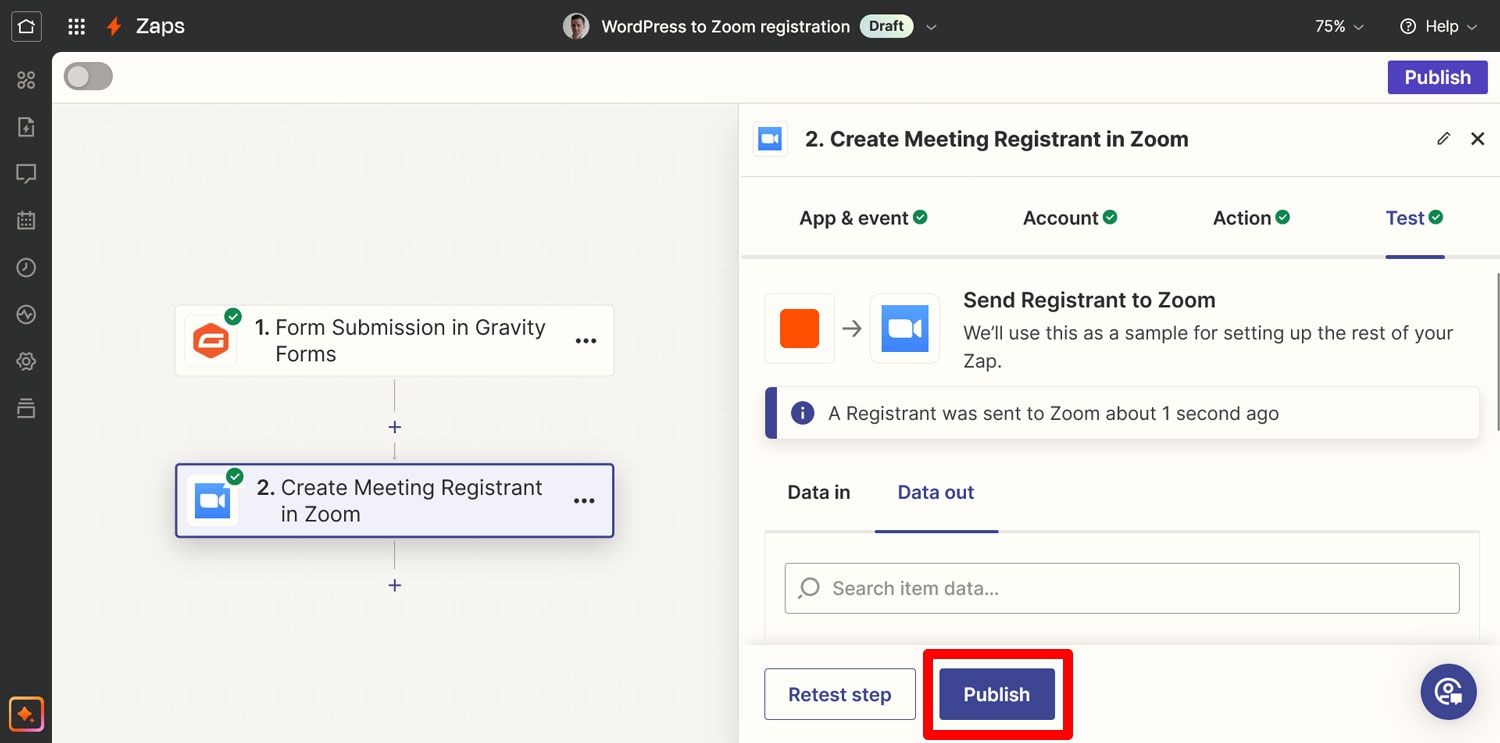The width and height of the screenshot is (1500, 743).
Task: Select Create Meeting Registrant in Zoom step
Action: click(394, 500)
